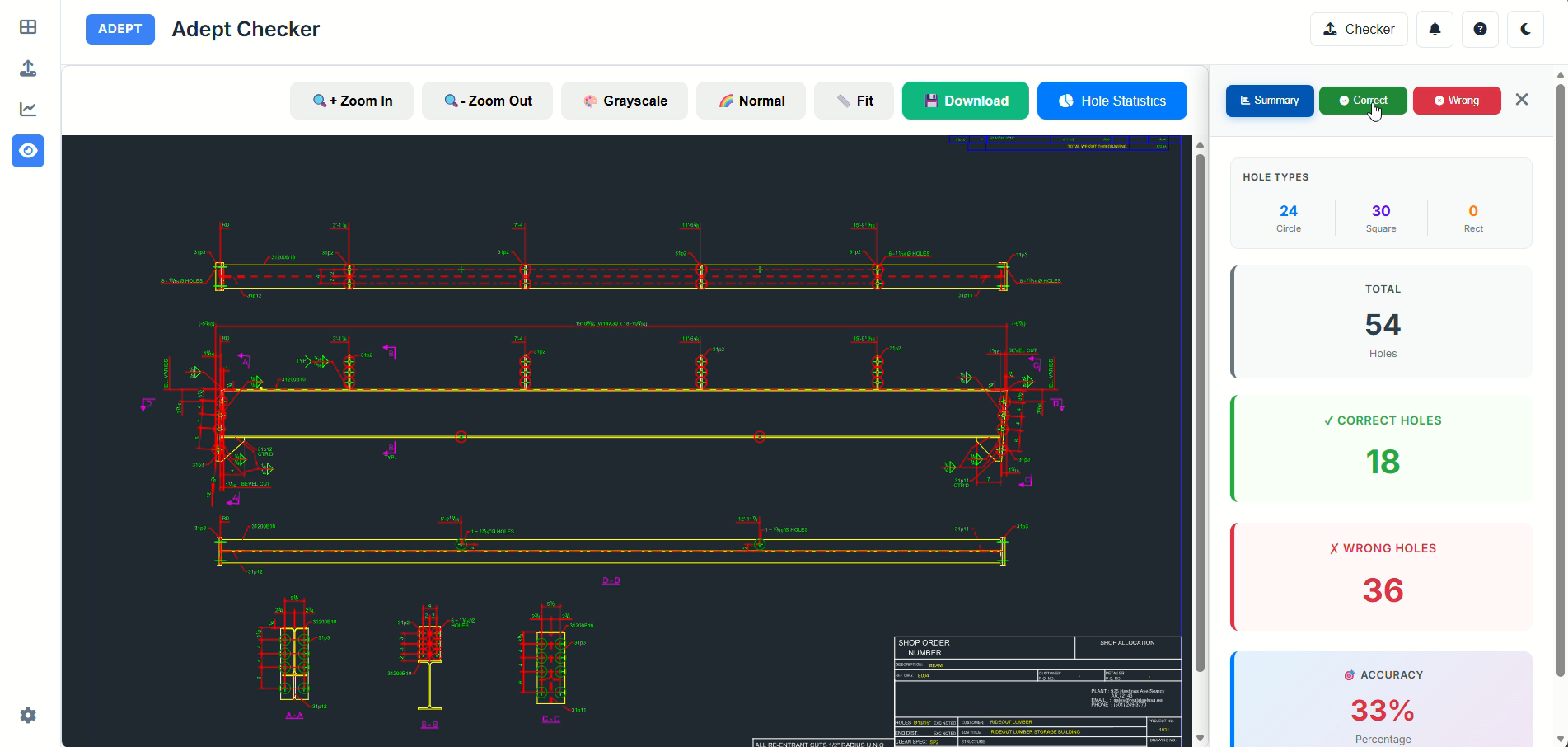Select the viewer eye icon in sidebar
This screenshot has width=1568, height=747.
[27, 151]
